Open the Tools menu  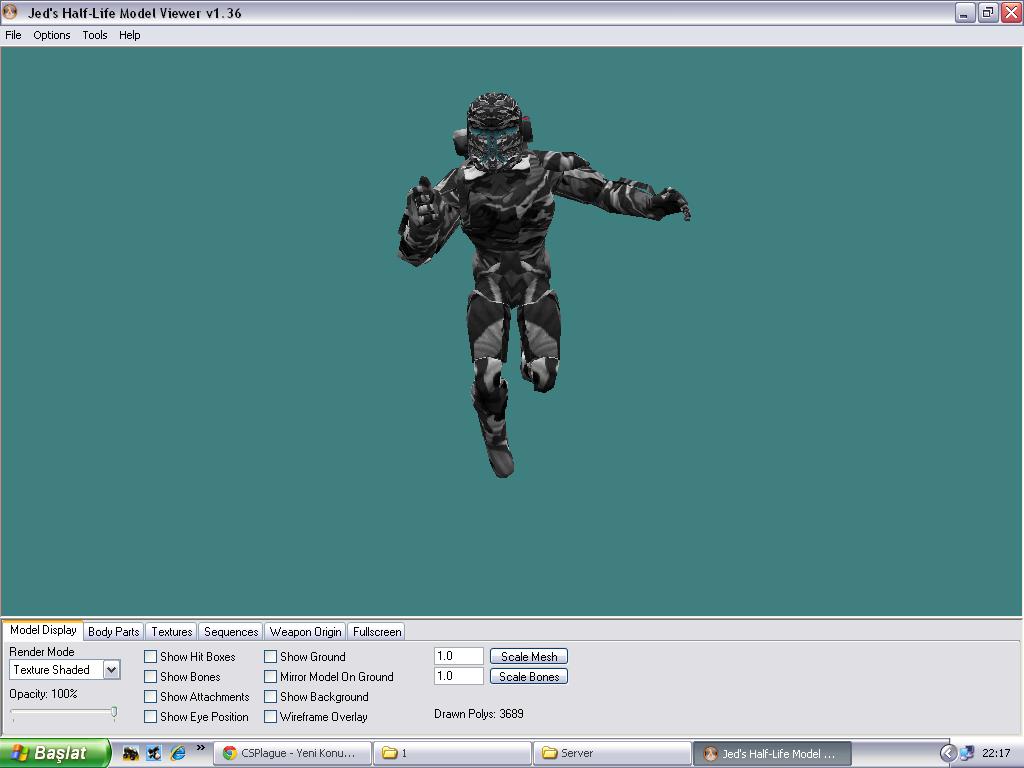pyautogui.click(x=95, y=35)
